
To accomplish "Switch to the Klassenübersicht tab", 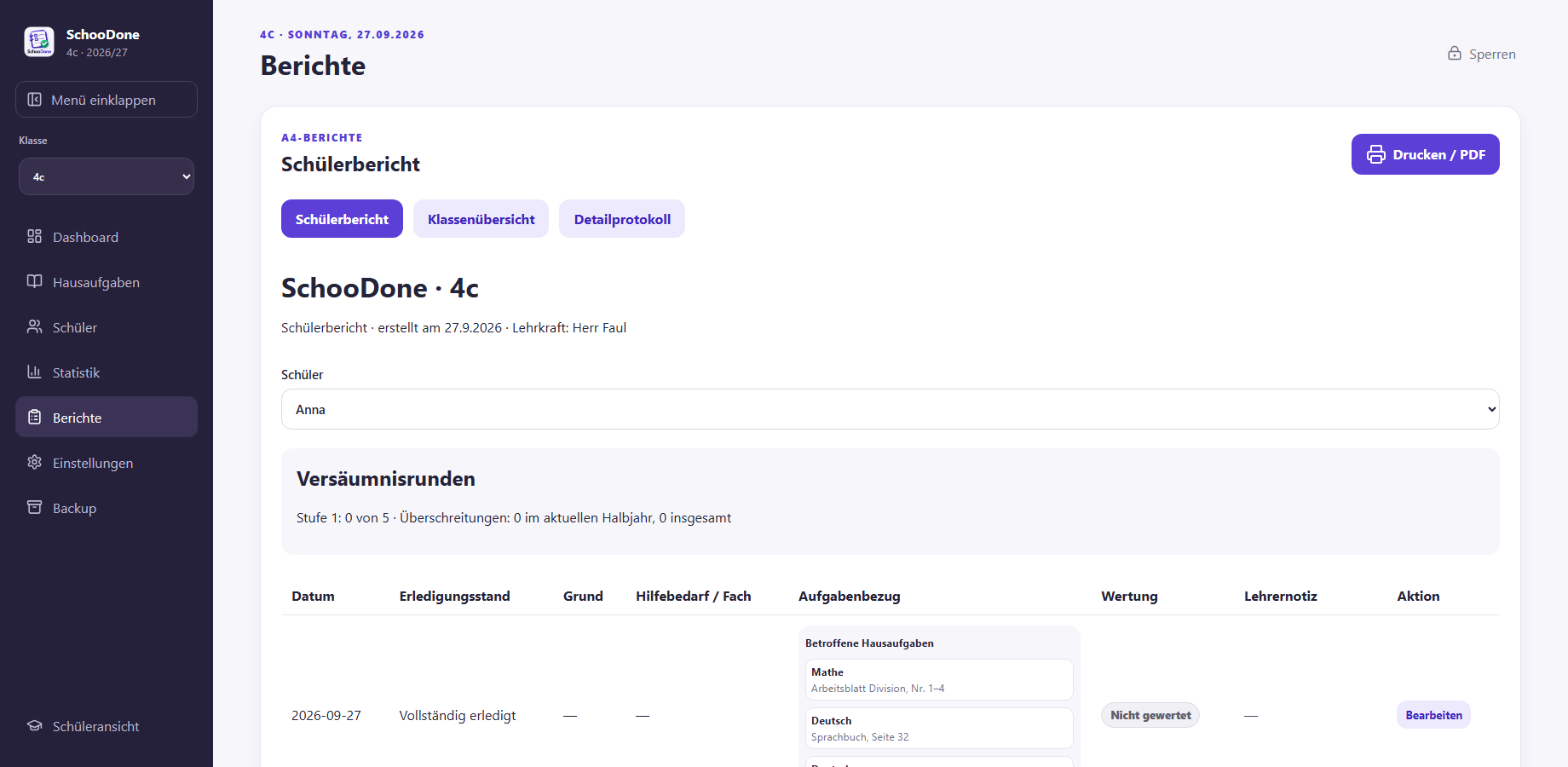I will 481,219.
